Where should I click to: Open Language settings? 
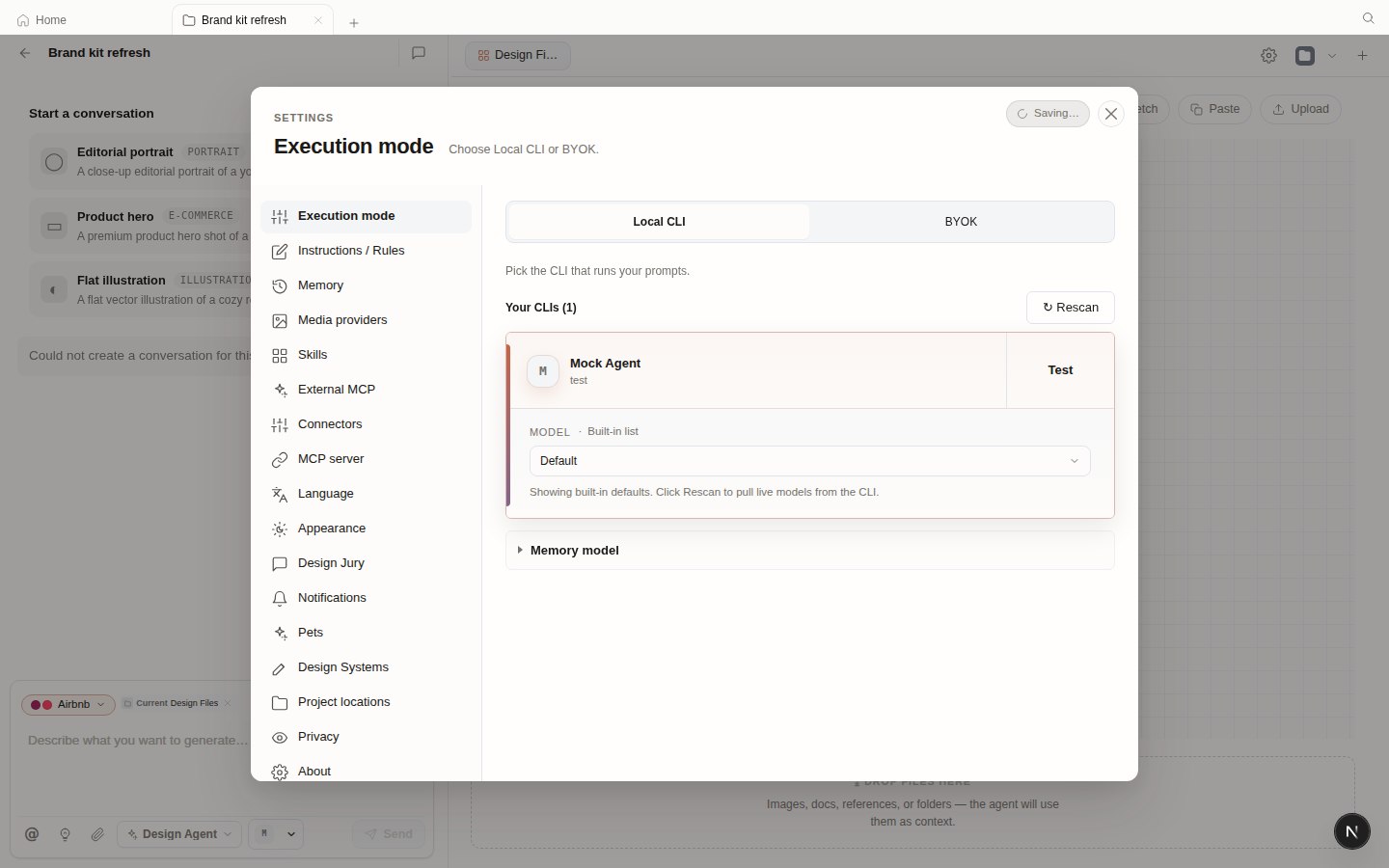(366, 494)
